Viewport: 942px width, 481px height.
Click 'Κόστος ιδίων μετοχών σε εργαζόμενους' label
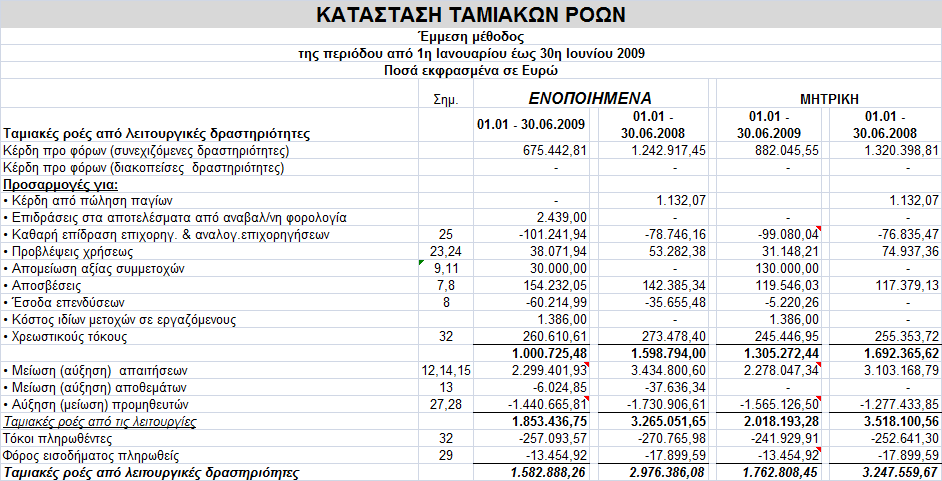point(120,319)
